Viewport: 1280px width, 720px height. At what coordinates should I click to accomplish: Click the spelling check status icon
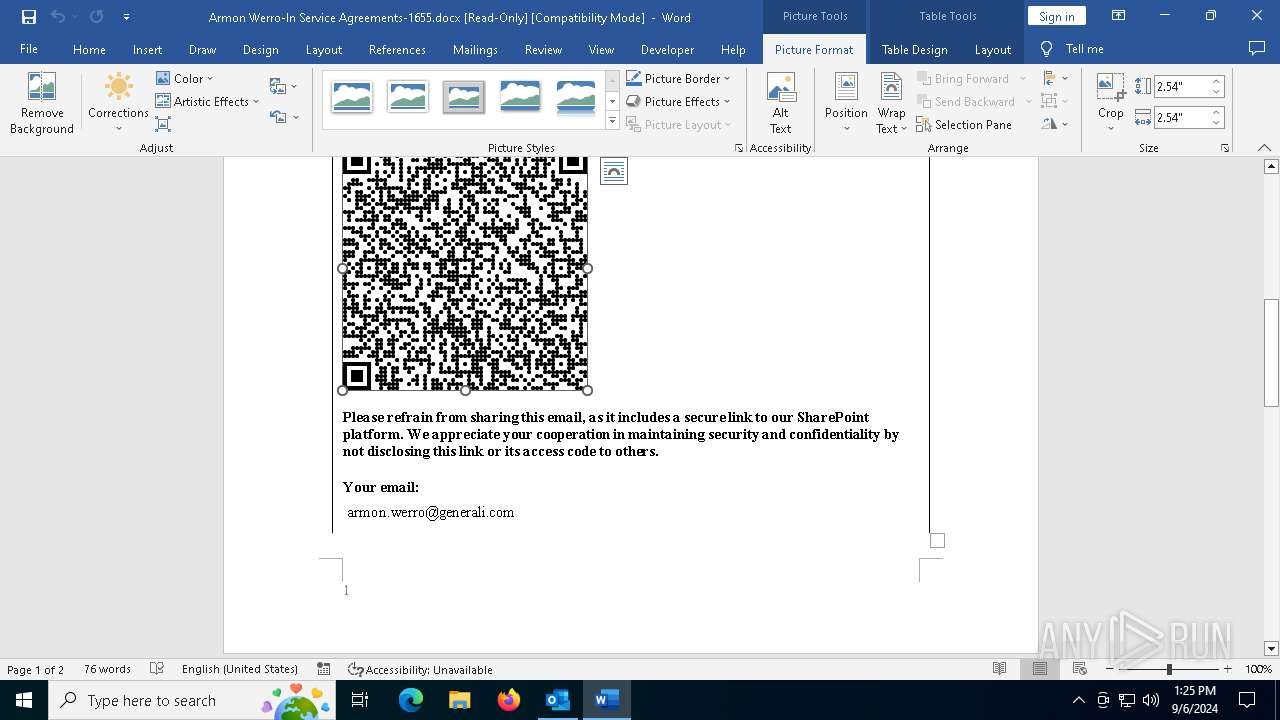pyautogui.click(x=157, y=669)
